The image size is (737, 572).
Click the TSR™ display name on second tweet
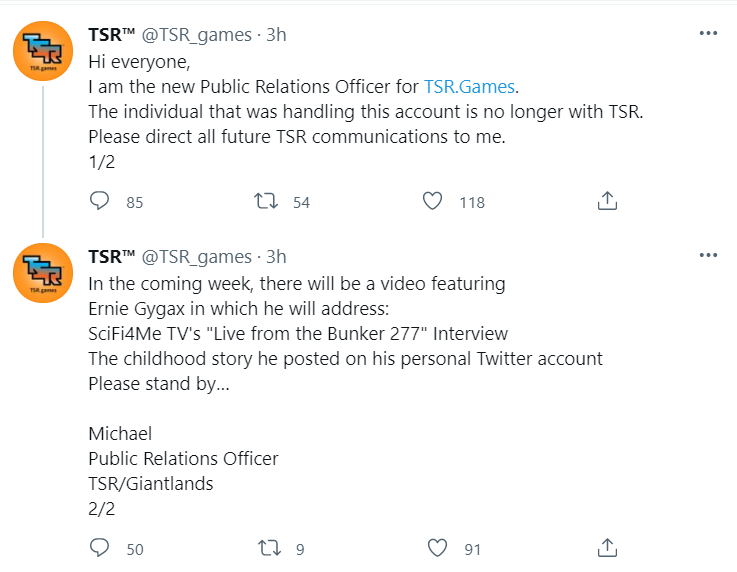point(111,256)
